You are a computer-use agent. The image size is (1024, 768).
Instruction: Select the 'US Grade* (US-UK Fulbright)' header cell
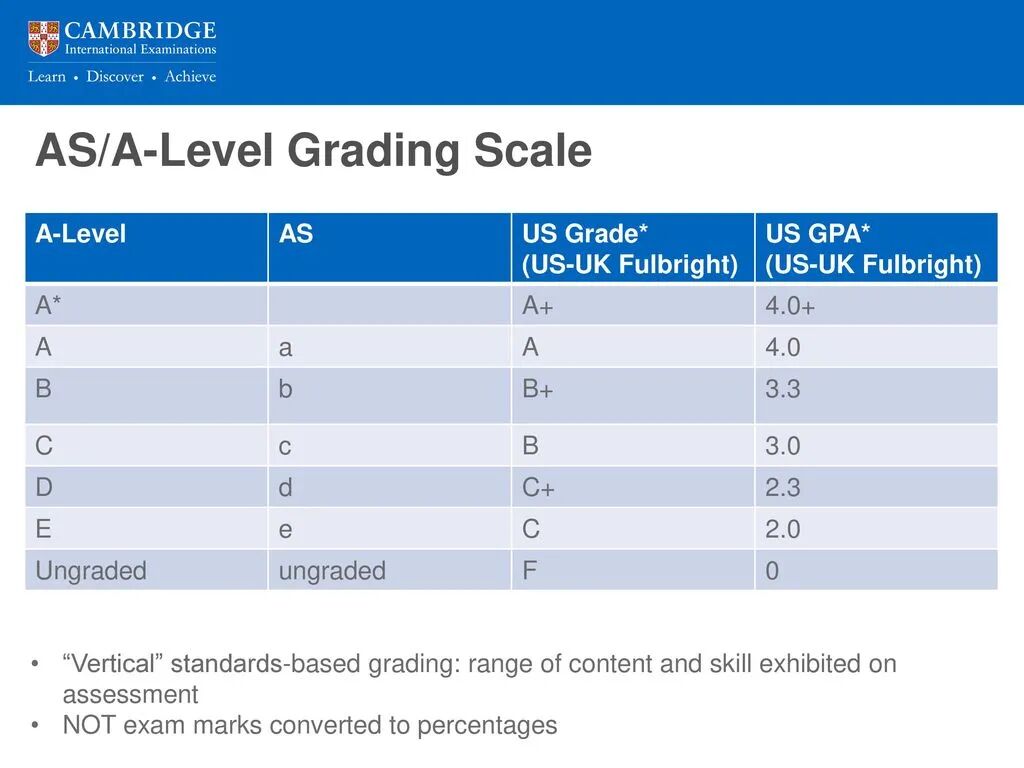630,249
